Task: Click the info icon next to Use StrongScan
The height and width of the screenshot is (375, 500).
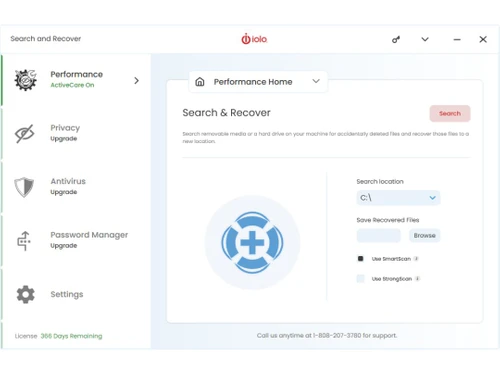Action: tap(417, 279)
